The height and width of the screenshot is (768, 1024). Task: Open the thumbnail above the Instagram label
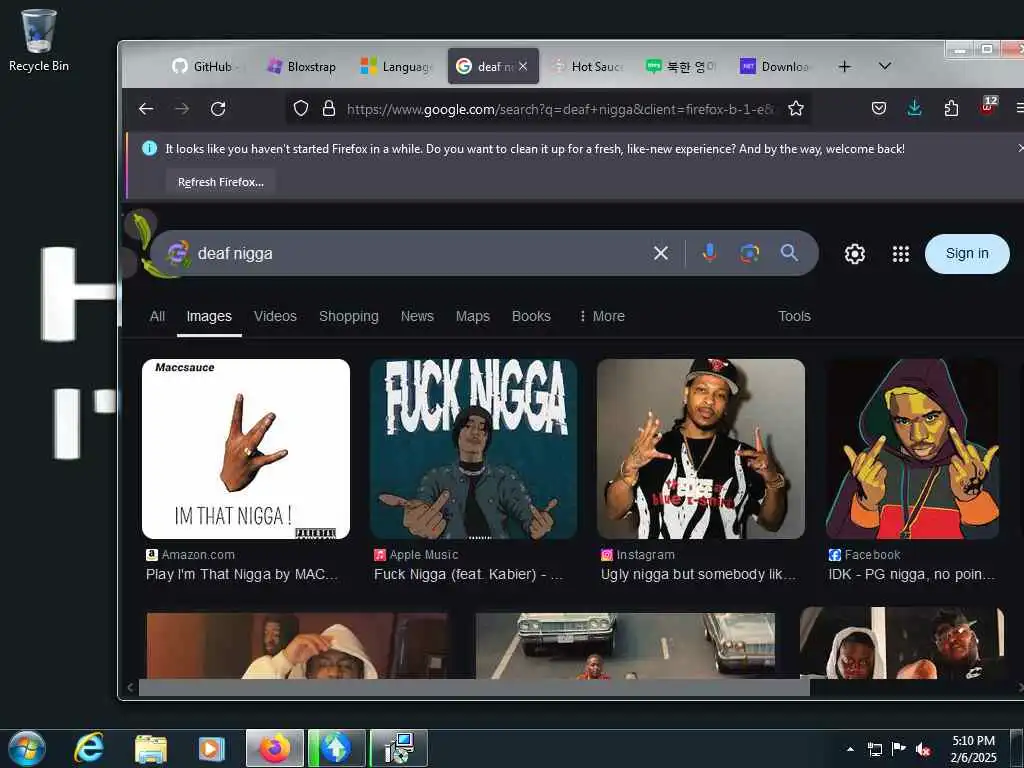[x=701, y=449]
